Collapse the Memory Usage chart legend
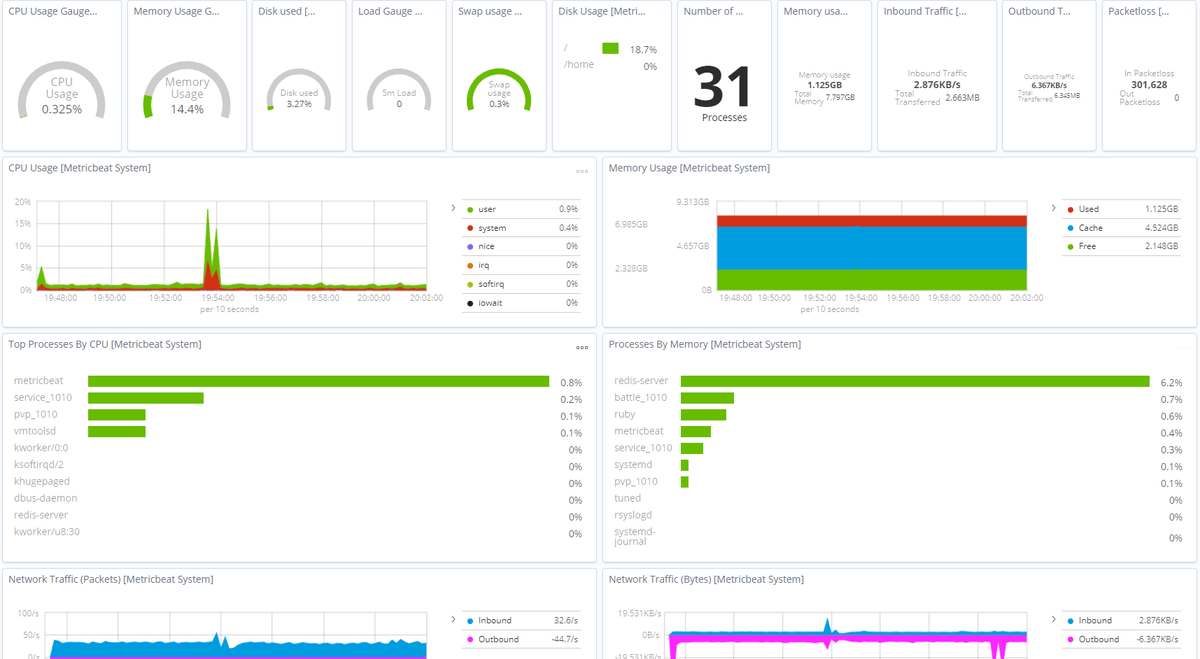Image resolution: width=1200 pixels, height=659 pixels. [1053, 208]
